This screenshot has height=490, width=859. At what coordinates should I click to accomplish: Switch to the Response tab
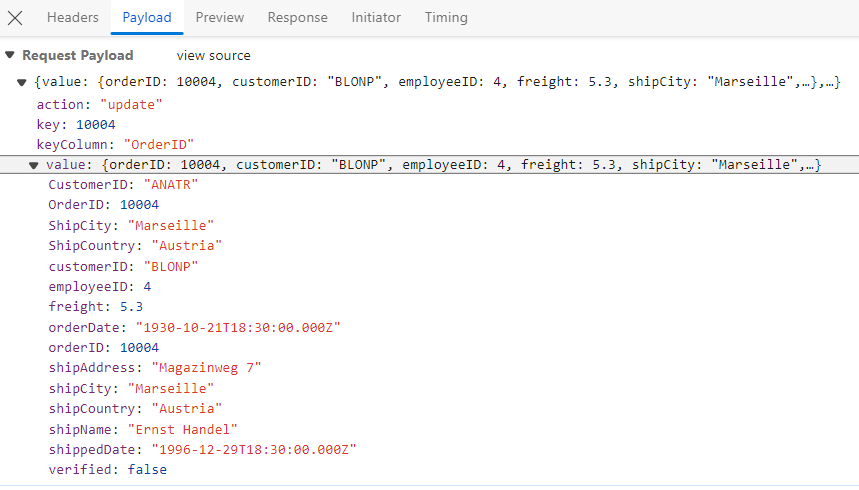pyautogui.click(x=297, y=18)
